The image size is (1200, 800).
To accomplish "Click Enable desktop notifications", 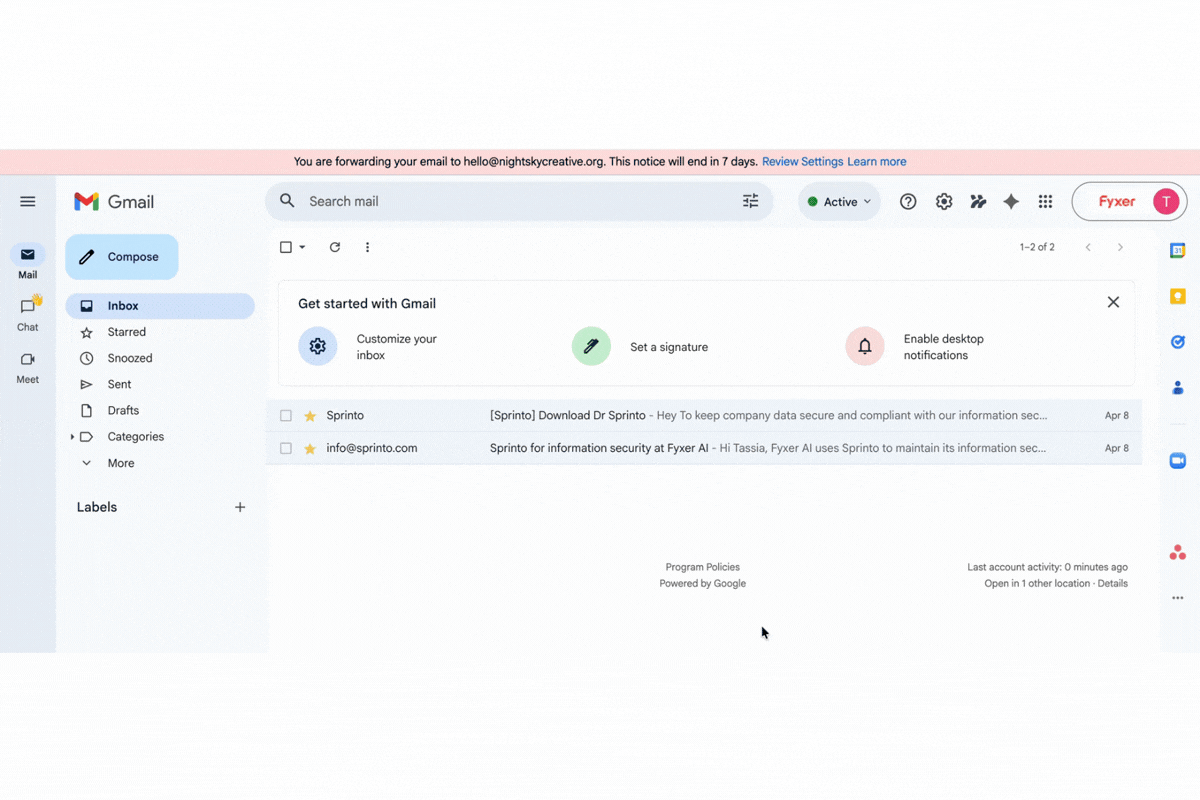I will [x=915, y=347].
